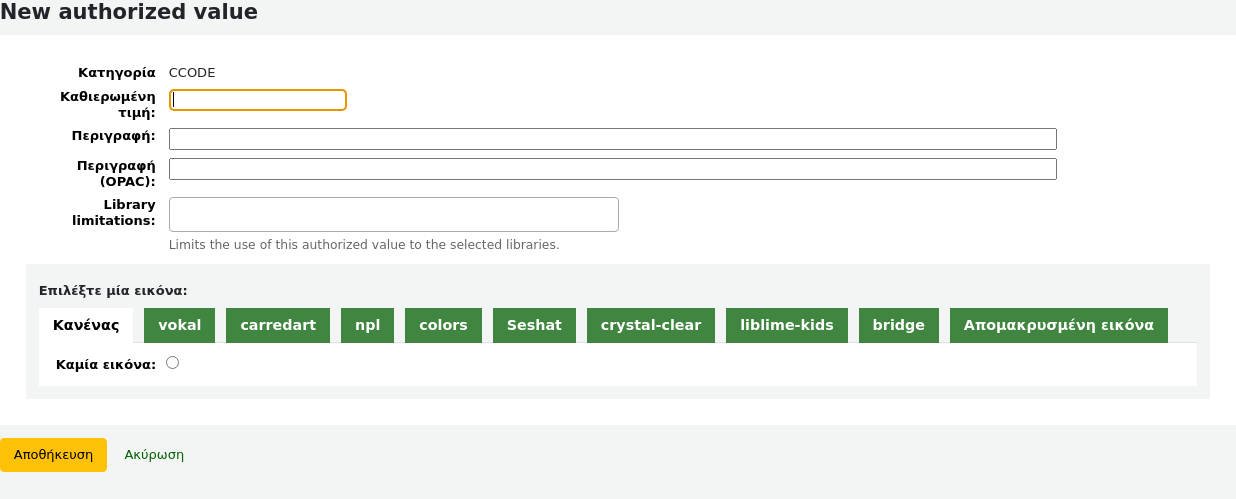Open the liblime-kids icon tab
Viewport: 1236px width, 499px height.
tap(787, 325)
